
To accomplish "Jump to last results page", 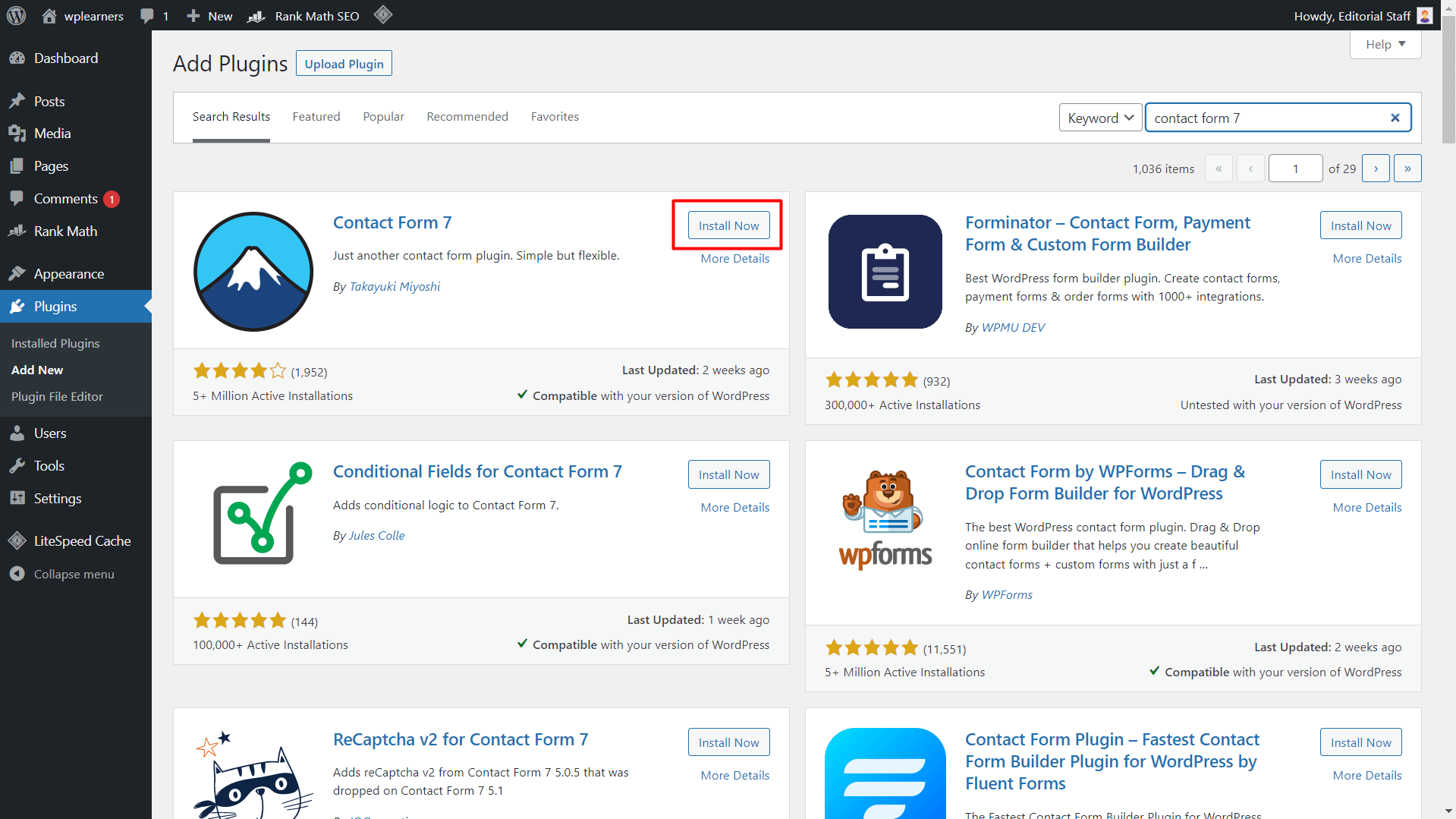I will click(1407, 169).
